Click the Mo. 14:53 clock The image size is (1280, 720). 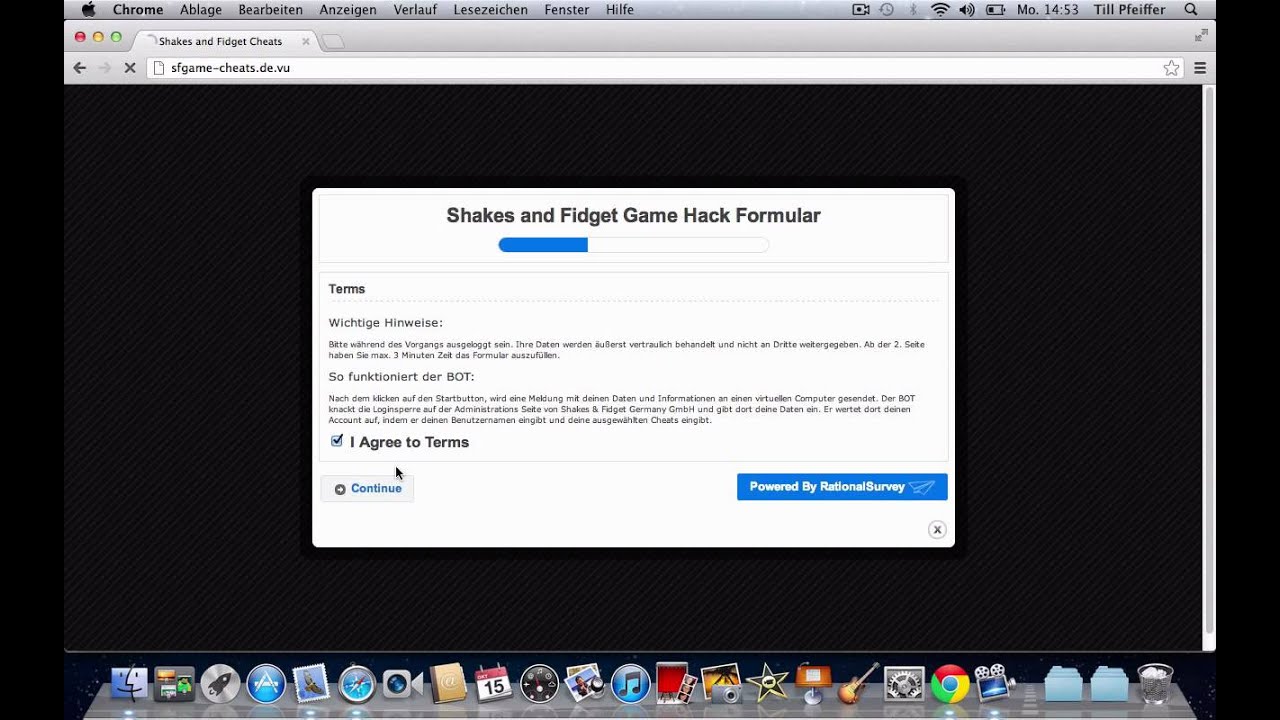point(1047,9)
